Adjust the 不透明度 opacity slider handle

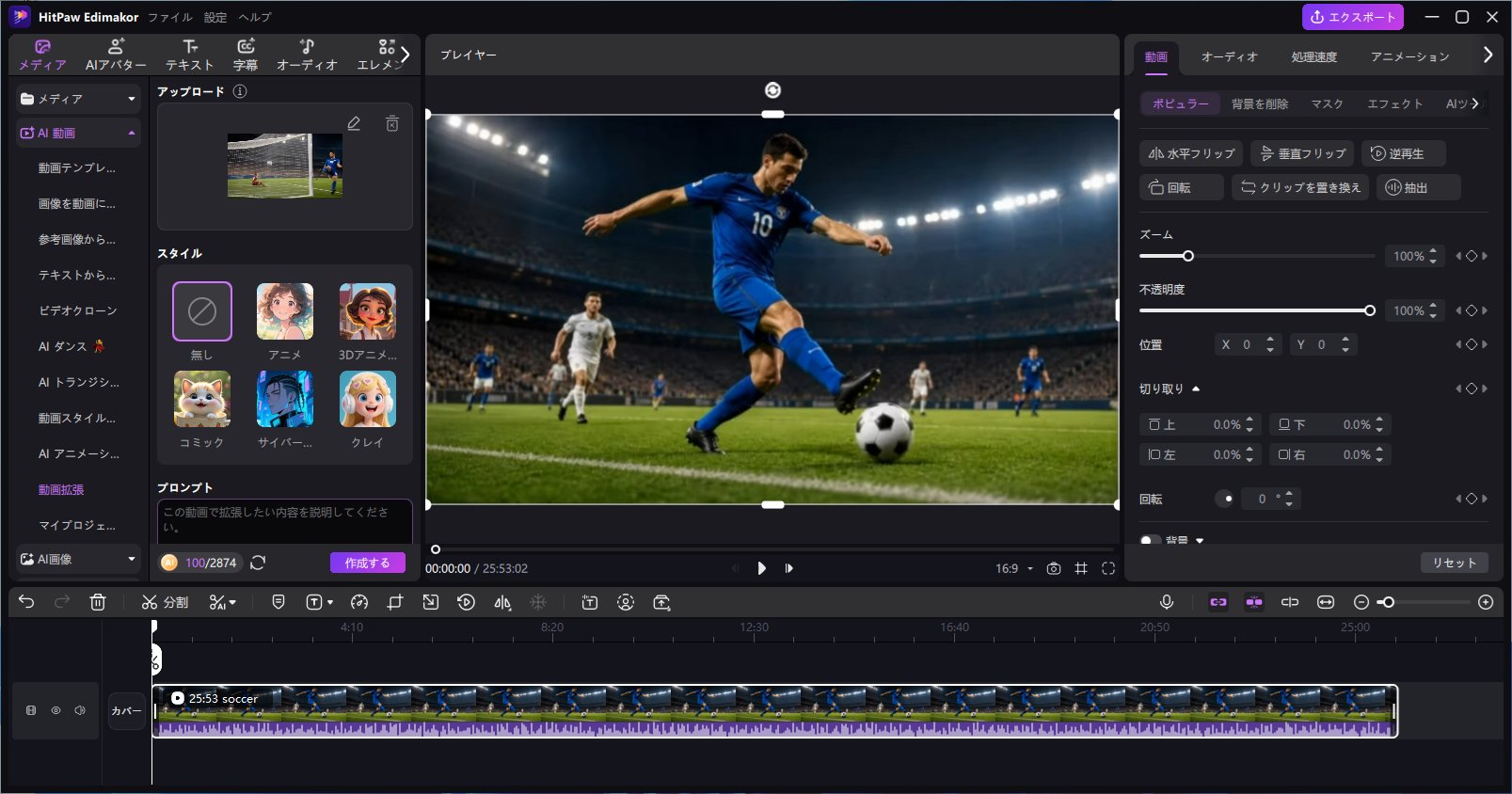pyautogui.click(x=1370, y=310)
